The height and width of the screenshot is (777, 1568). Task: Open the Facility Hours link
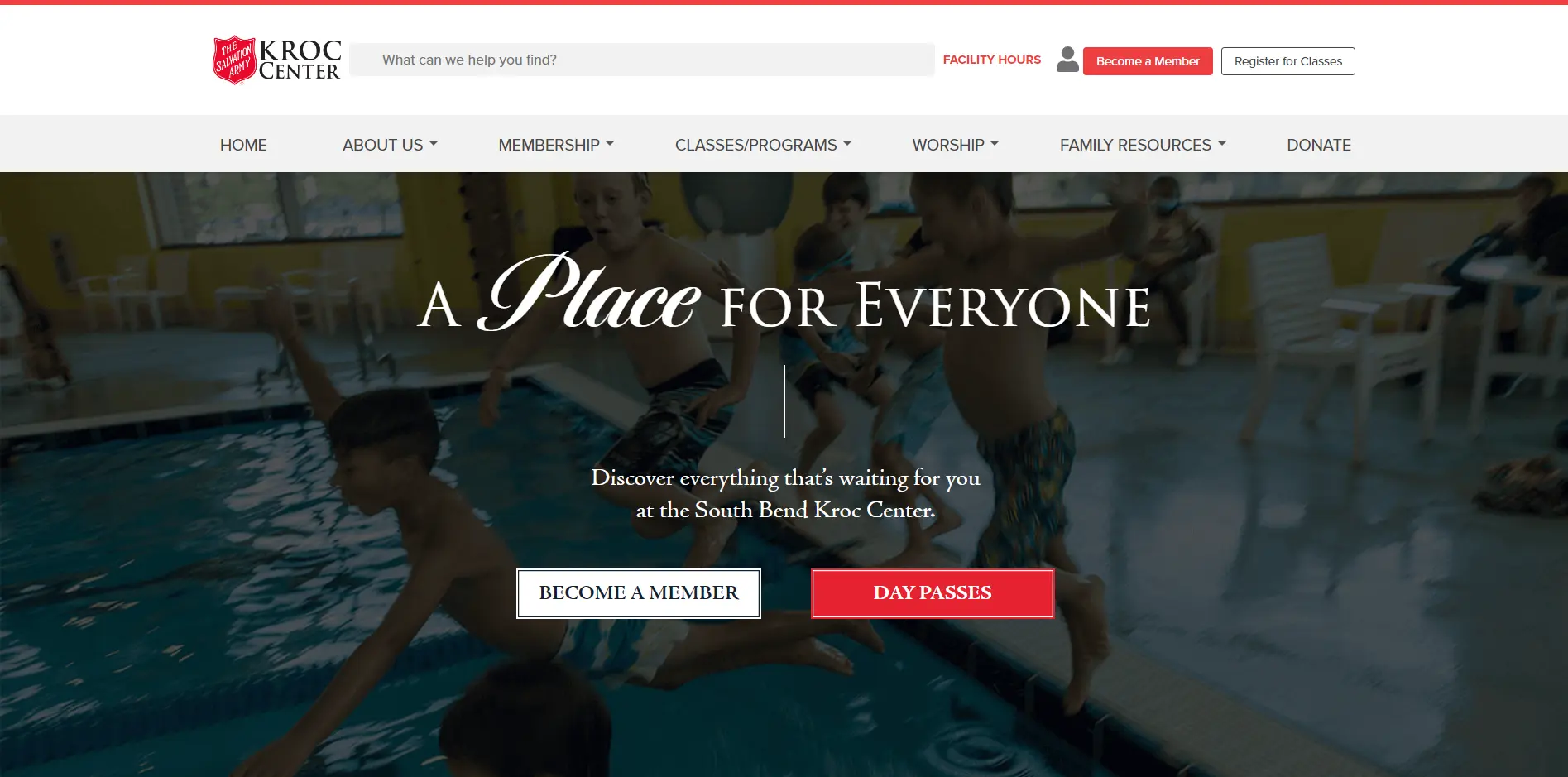[992, 60]
